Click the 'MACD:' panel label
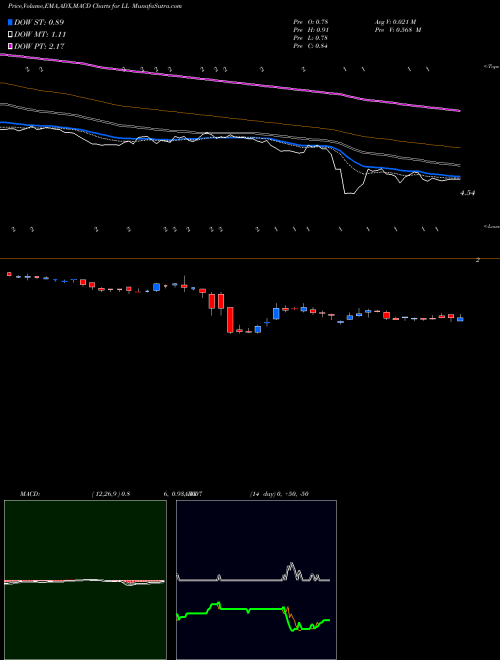This screenshot has height=660, width=500. [x=30, y=494]
